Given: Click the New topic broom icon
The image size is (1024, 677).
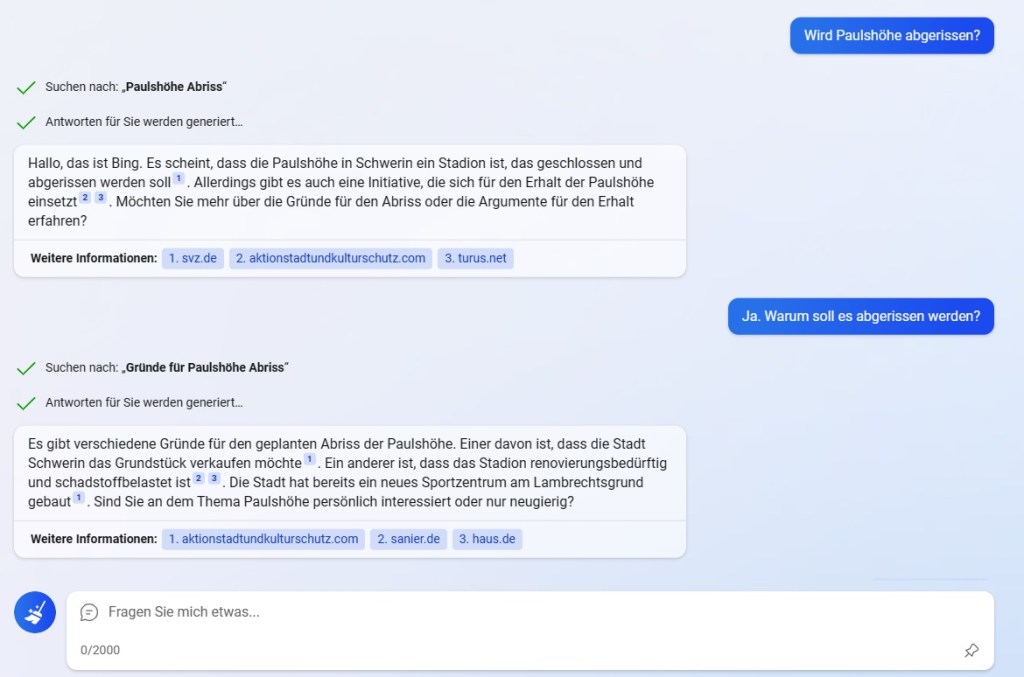Looking at the screenshot, I should (35, 612).
